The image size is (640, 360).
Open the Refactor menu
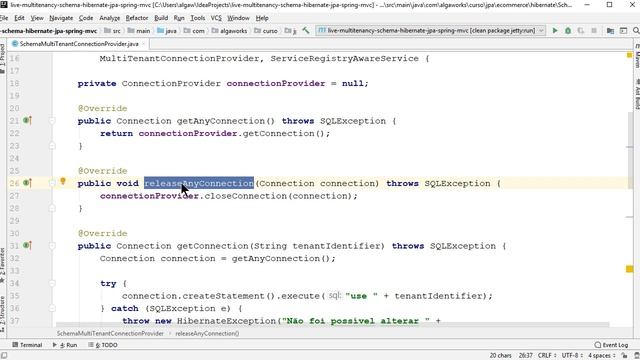pyautogui.click(x=137, y=18)
